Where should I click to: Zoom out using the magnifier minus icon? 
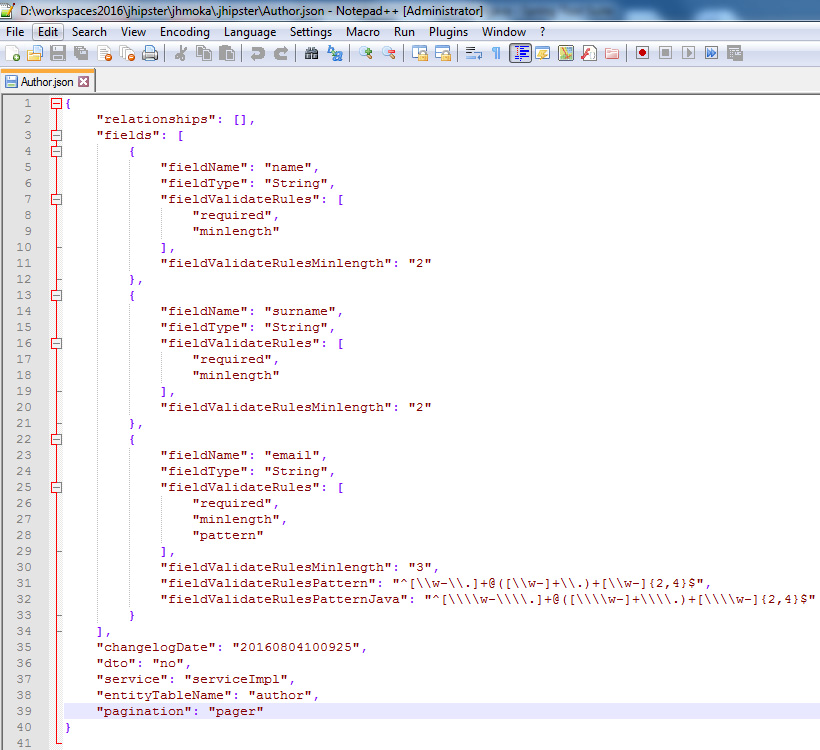389,53
